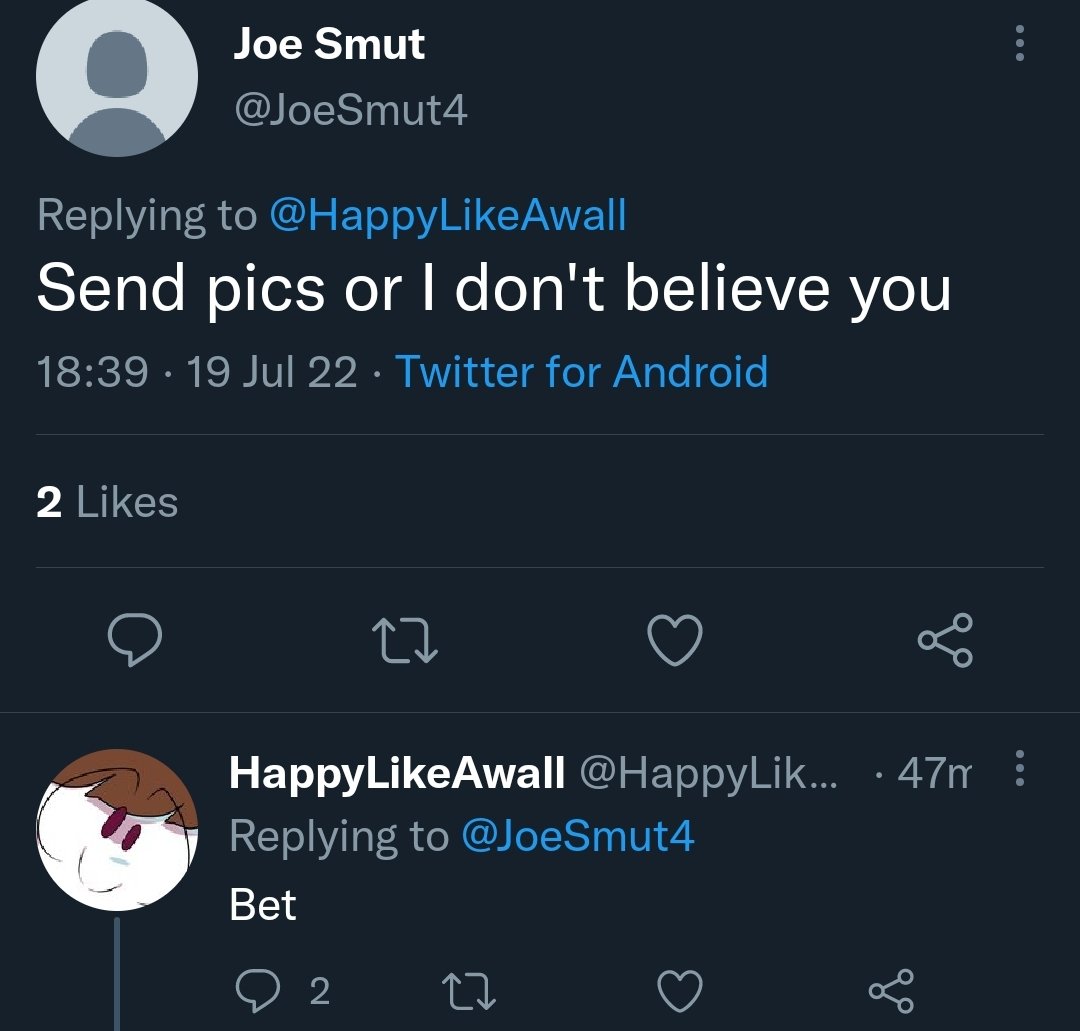Open Joe Smut's profile picture
This screenshot has width=1080, height=1031.
(117, 76)
